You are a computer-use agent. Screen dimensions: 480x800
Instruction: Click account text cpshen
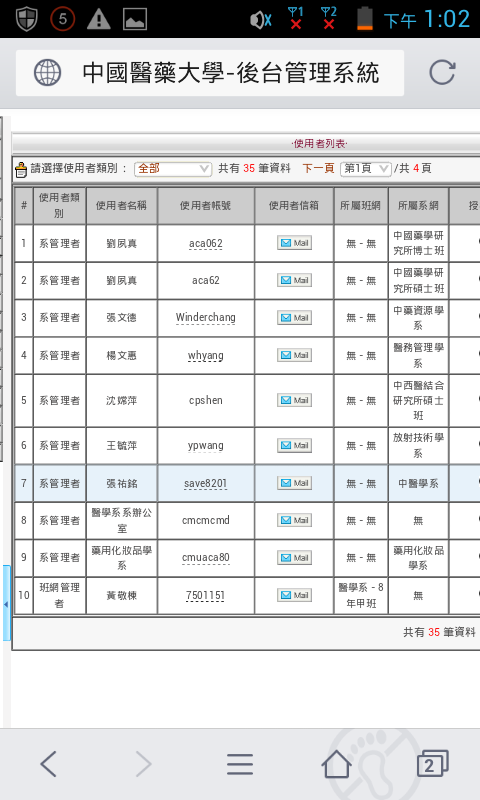[x=206, y=401]
